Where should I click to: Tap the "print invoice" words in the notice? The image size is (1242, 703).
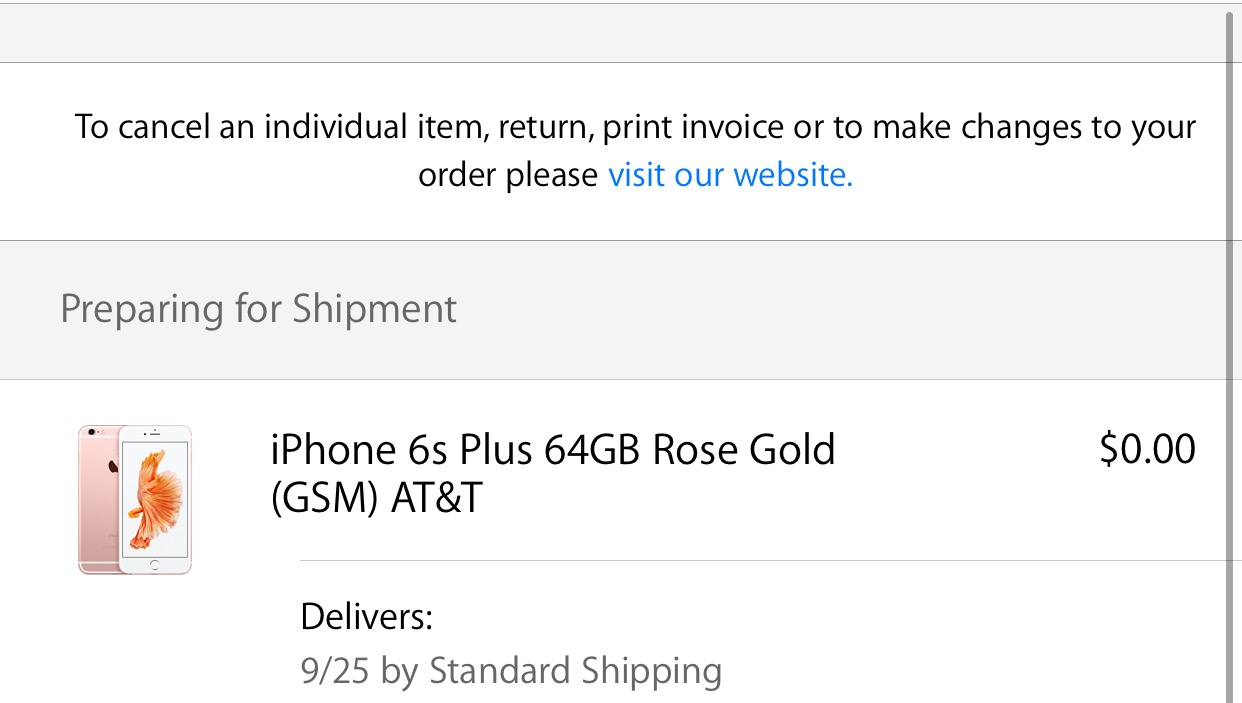(x=693, y=128)
